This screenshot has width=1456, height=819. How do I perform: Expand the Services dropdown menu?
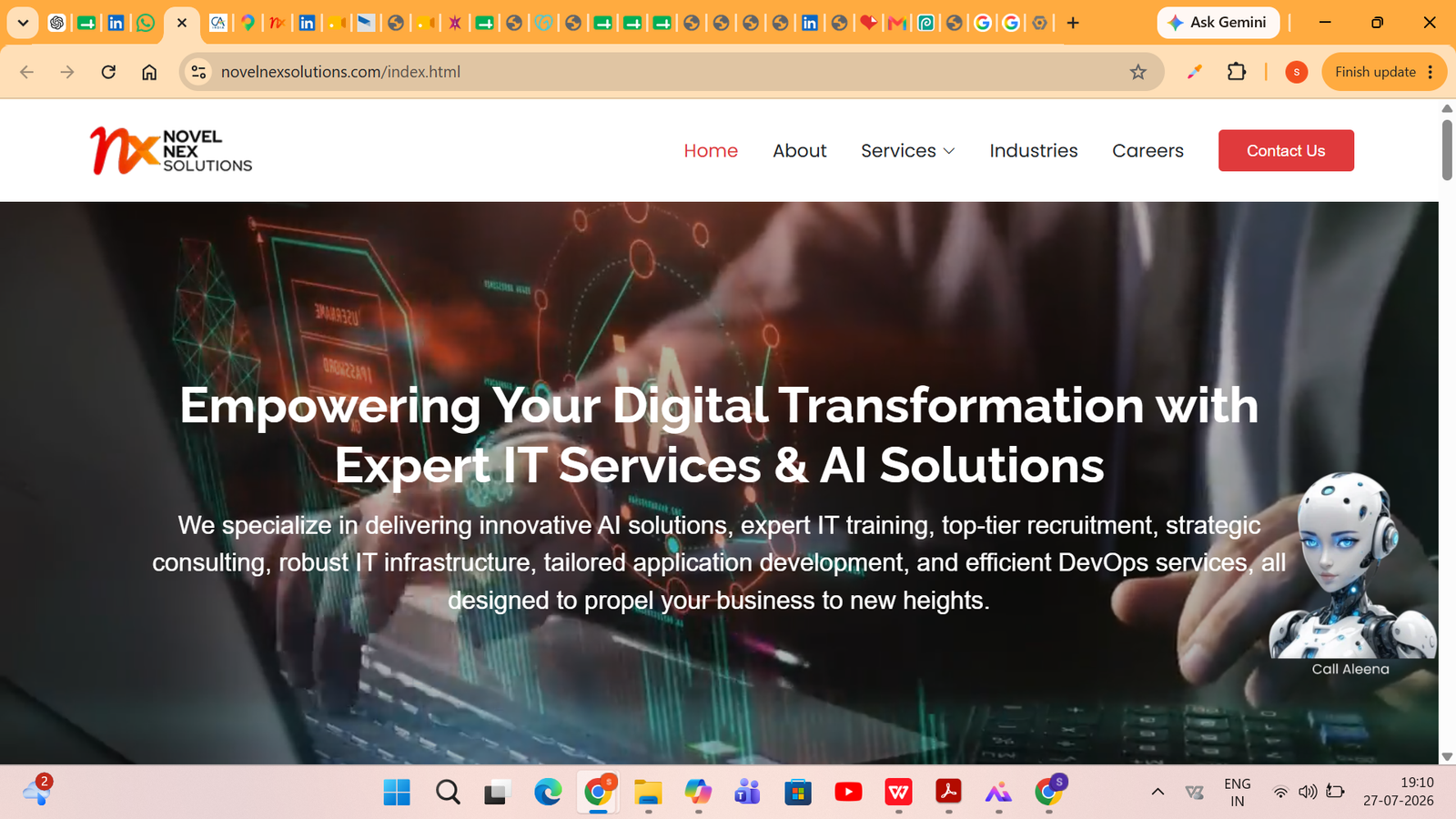tap(907, 151)
